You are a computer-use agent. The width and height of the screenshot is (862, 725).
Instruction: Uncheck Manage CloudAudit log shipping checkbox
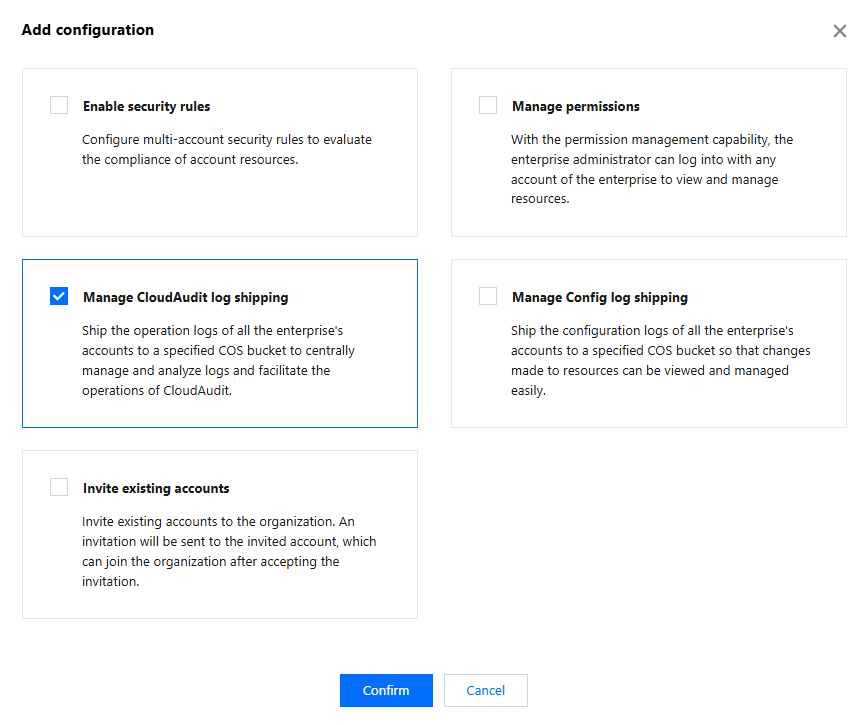(59, 296)
